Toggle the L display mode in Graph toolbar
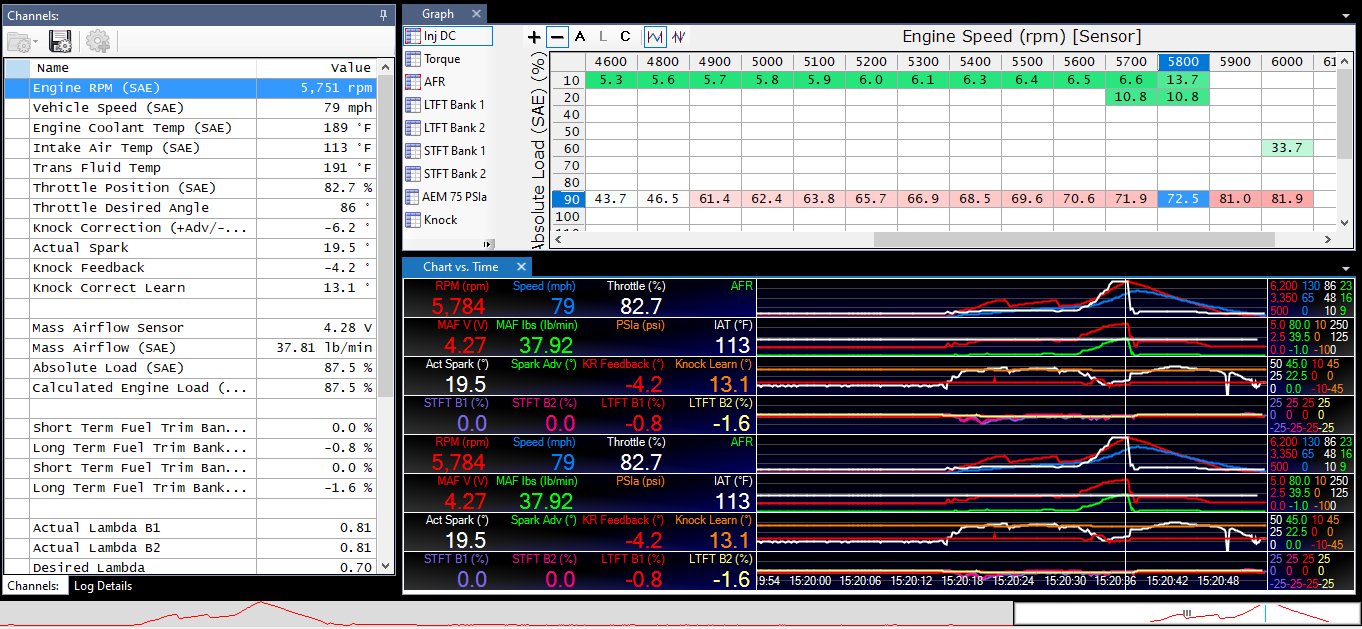This screenshot has height=629, width=1362. [603, 37]
